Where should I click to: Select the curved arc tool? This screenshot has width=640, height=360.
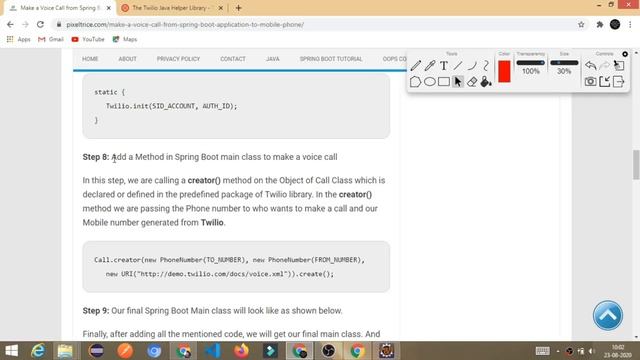pyautogui.click(x=472, y=65)
